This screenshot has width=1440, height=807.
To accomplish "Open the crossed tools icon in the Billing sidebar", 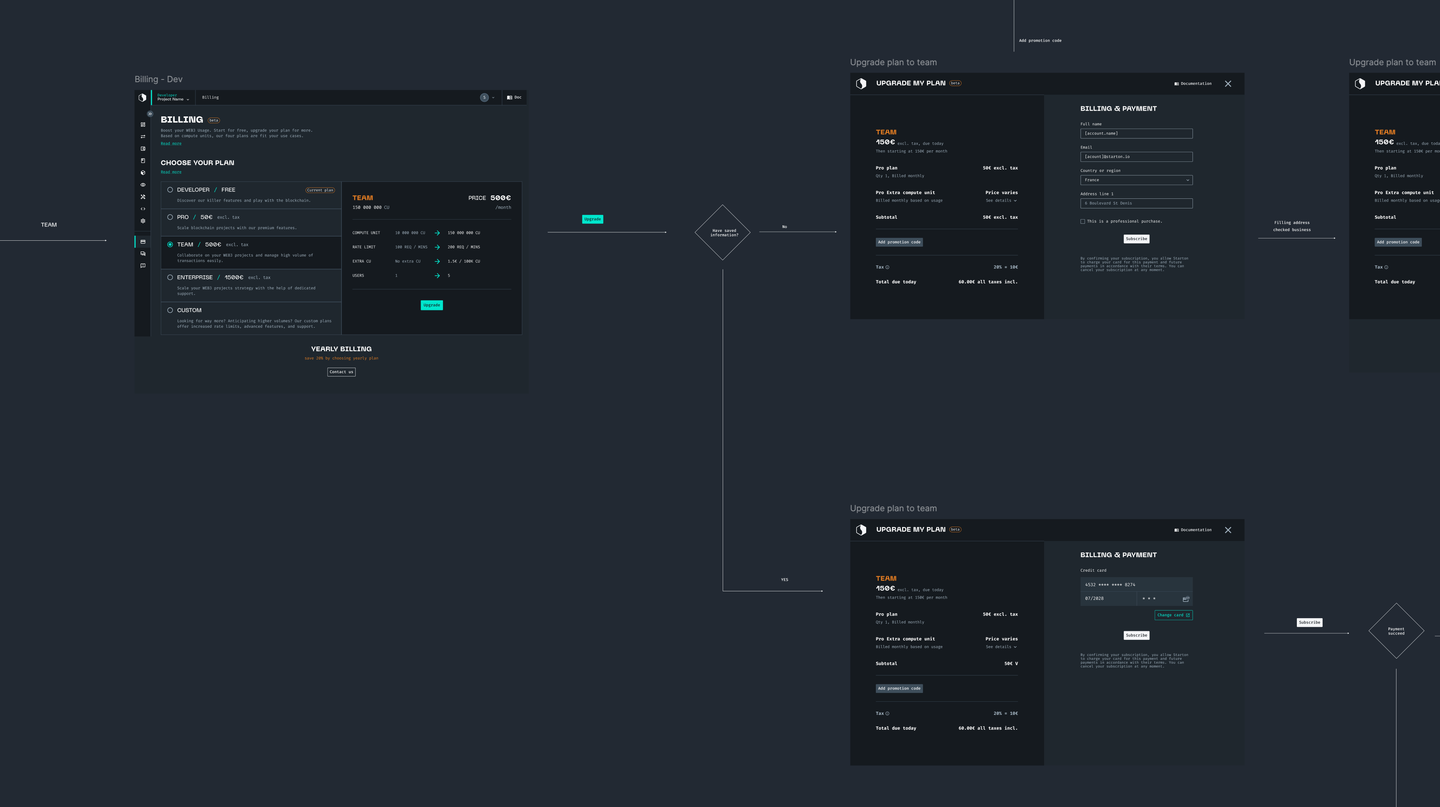I will coord(143,197).
